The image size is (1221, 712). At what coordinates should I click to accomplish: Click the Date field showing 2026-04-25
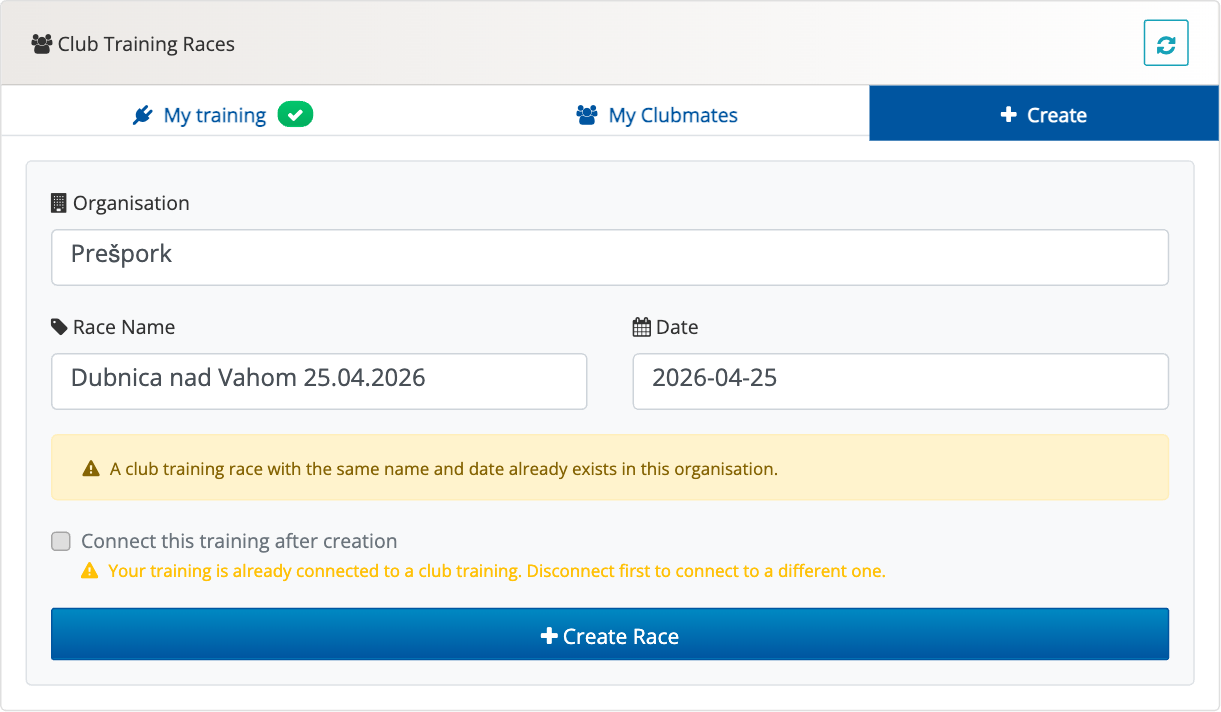point(900,381)
